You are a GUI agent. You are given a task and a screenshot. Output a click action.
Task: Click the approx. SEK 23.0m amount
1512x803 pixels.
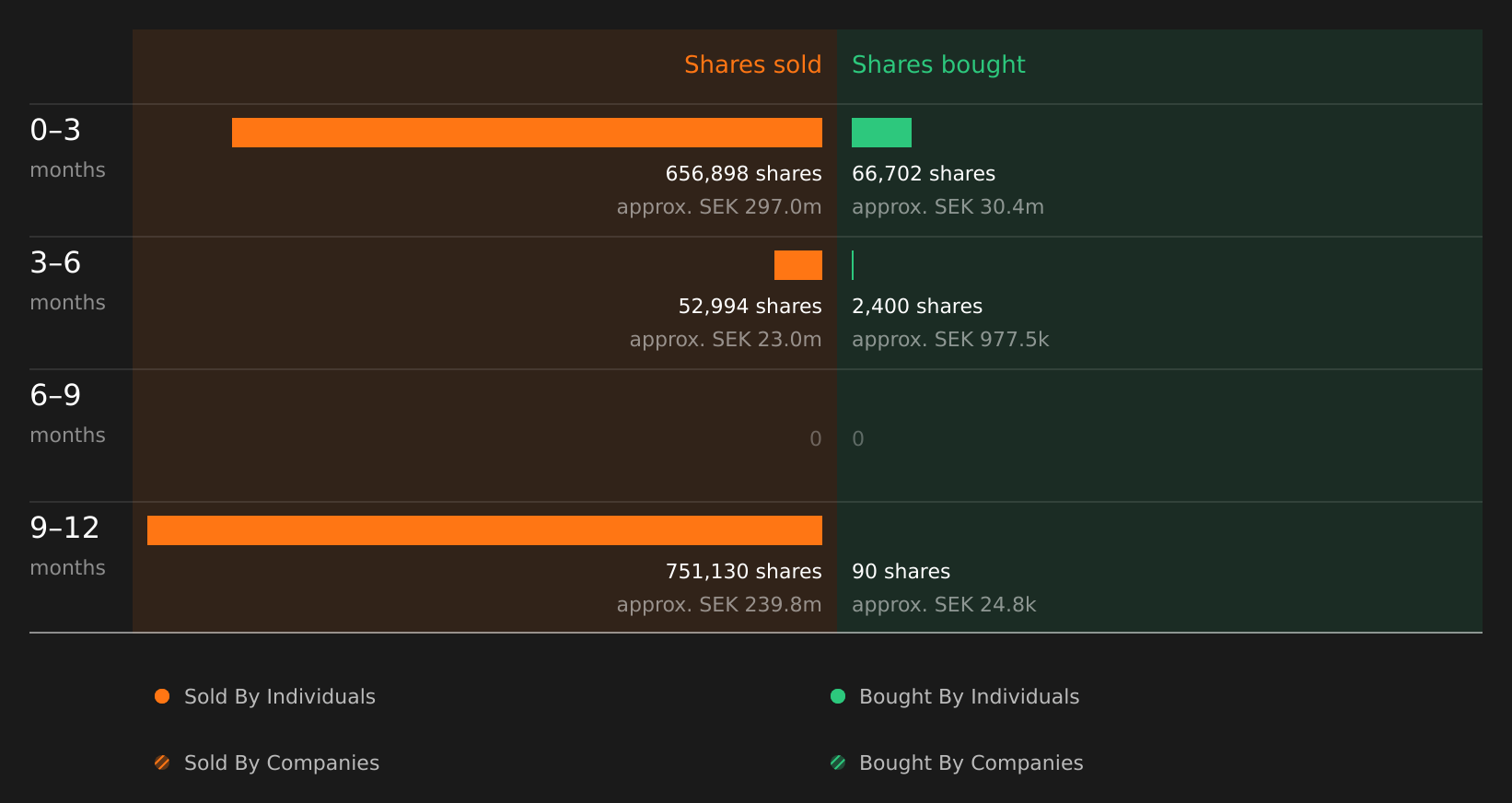[x=726, y=340]
